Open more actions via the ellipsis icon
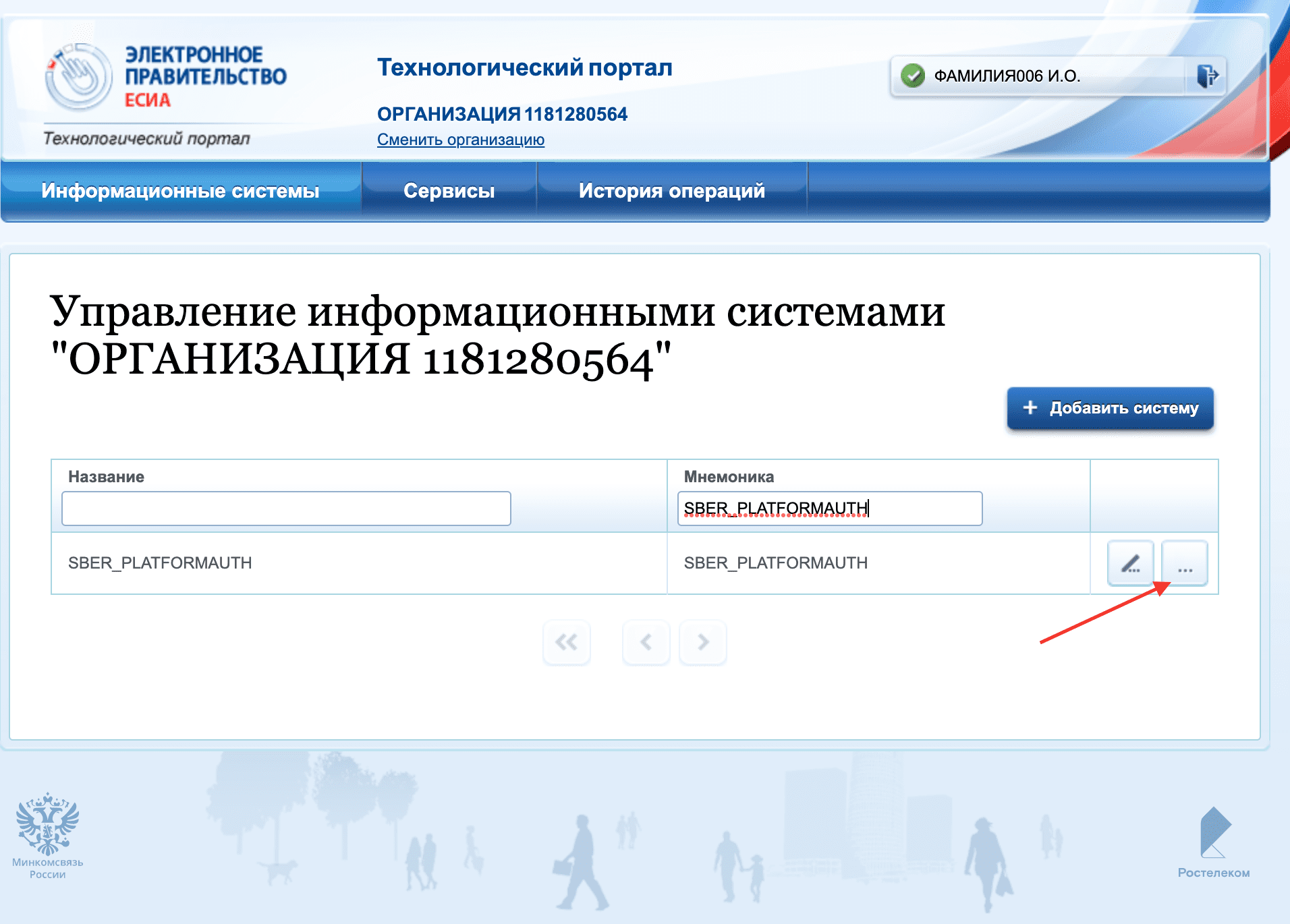Image resolution: width=1290 pixels, height=924 pixels. pos(1184,563)
